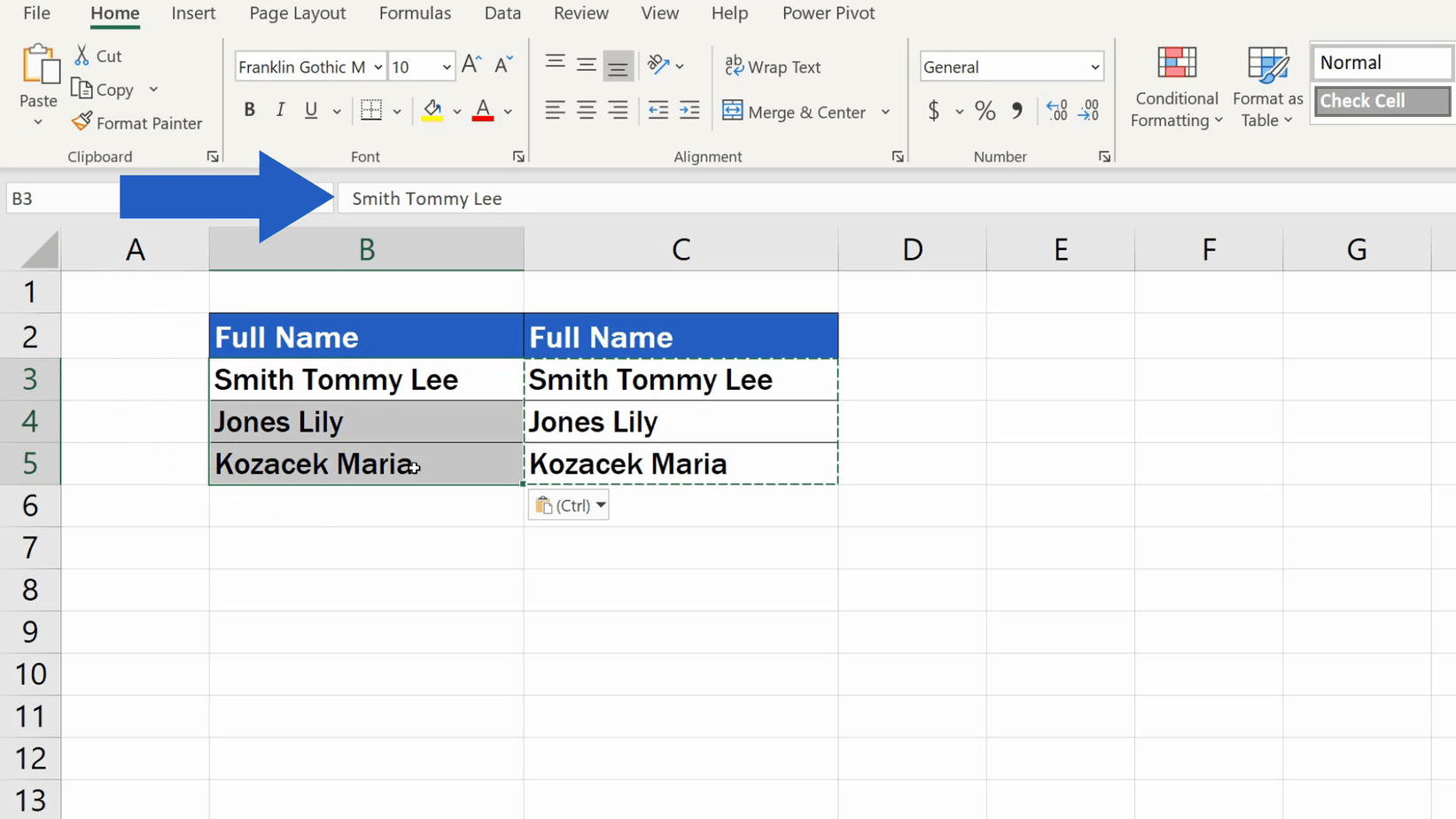Click the Font Color red swatch
The width and height of the screenshot is (1456, 819).
tap(481, 118)
